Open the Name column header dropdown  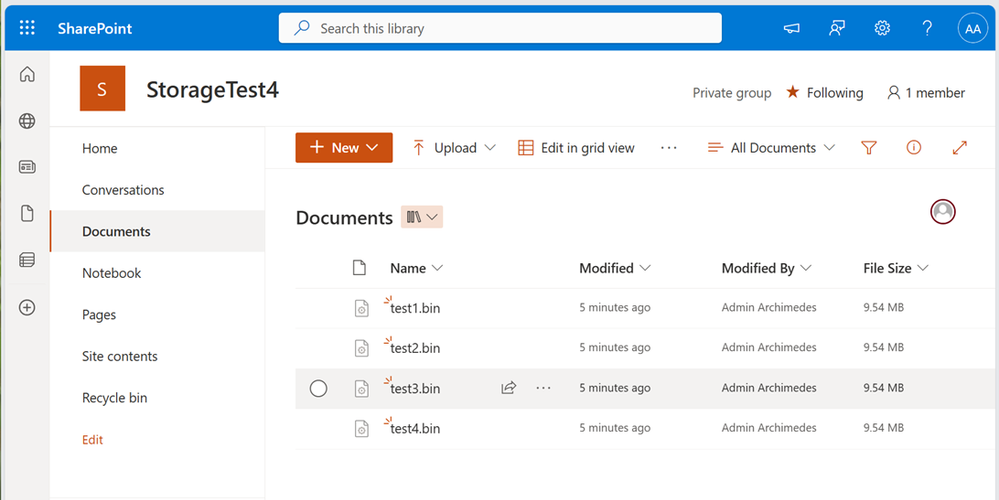416,268
